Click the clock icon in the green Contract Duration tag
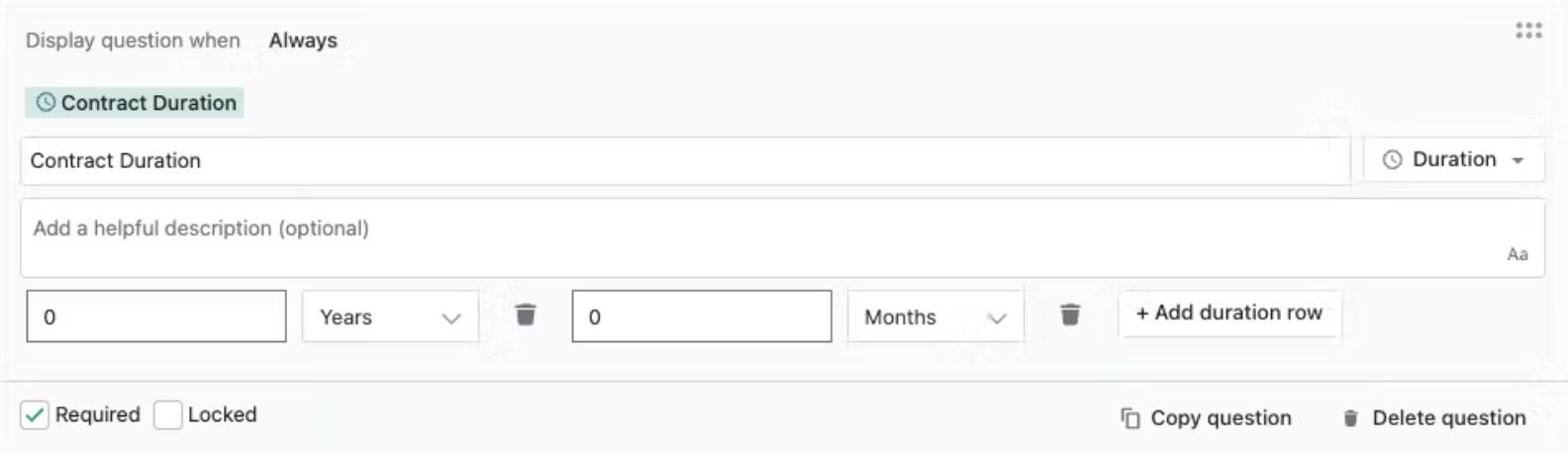Viewport: 1568px width, 453px height. [x=46, y=102]
